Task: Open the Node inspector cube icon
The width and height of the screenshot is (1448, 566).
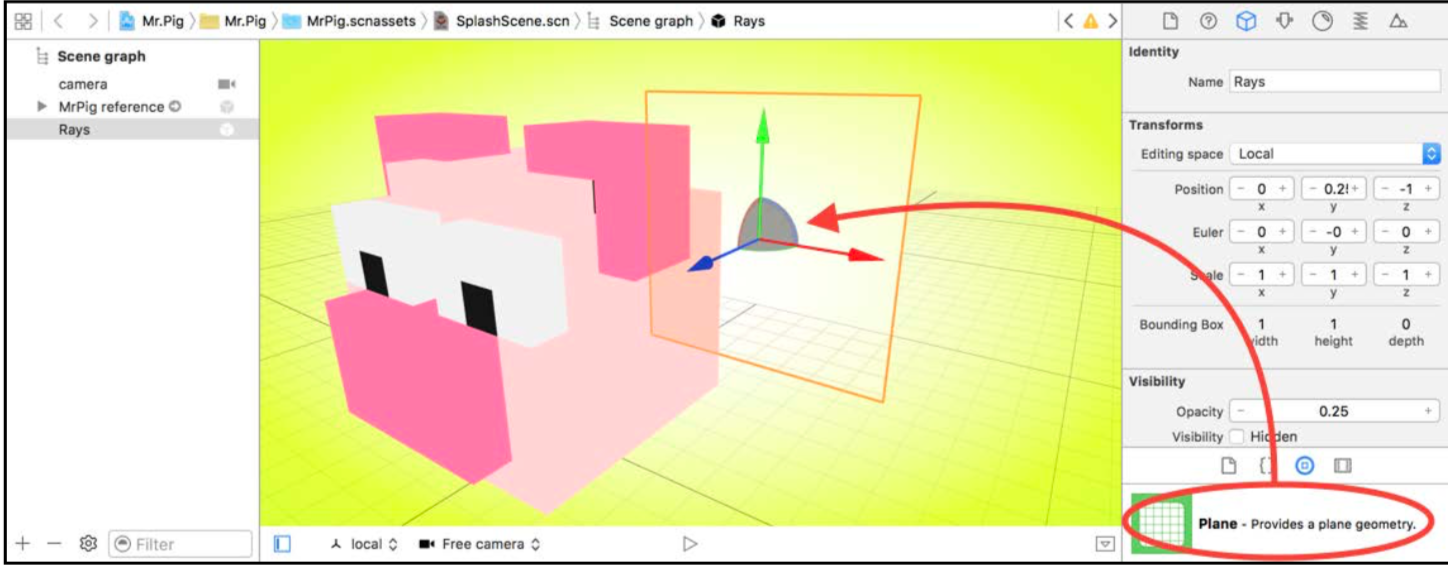Action: point(1246,21)
